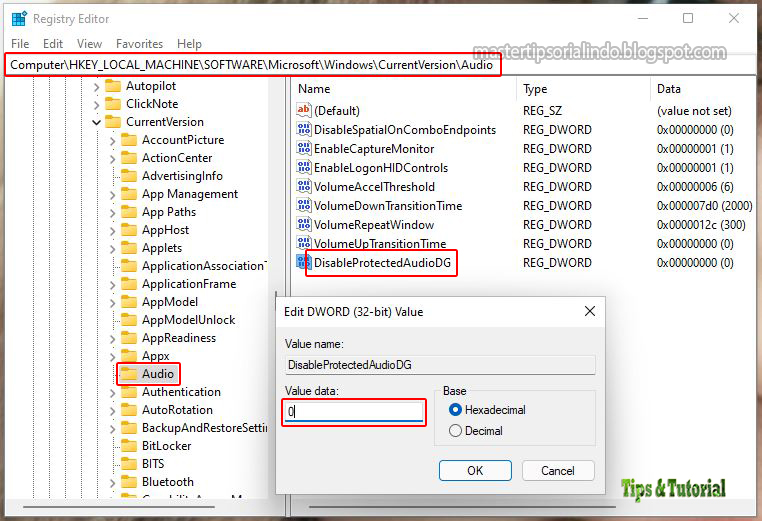Screen dimensions: 762x521
Task: Click the ActionCenter folder icon
Action: pos(129,158)
